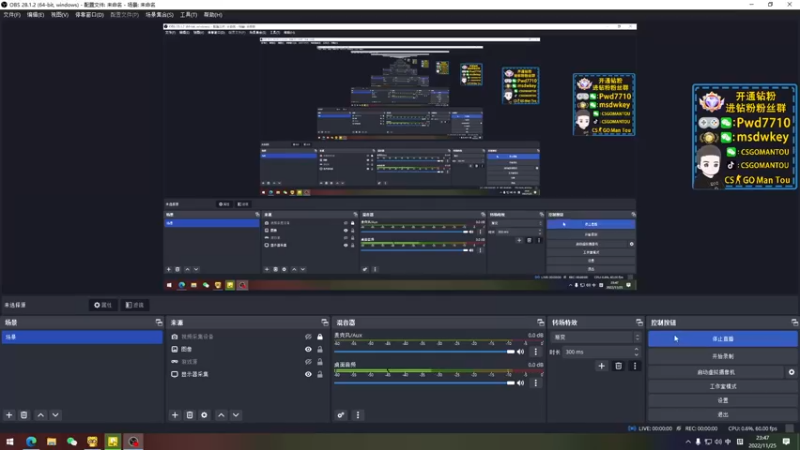Screen dimensions: 800x450
Task: Increase transition duration with up arrow
Action: (636, 349)
